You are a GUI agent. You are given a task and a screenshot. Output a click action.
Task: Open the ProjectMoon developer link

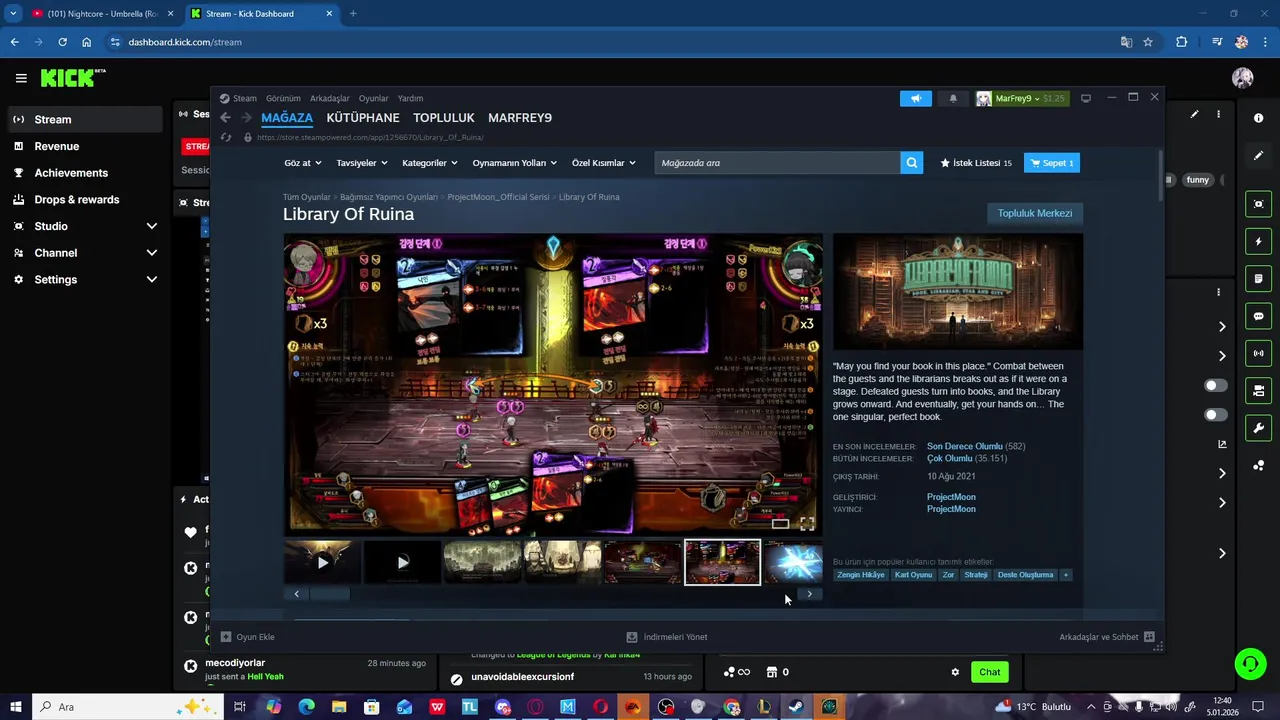(951, 497)
